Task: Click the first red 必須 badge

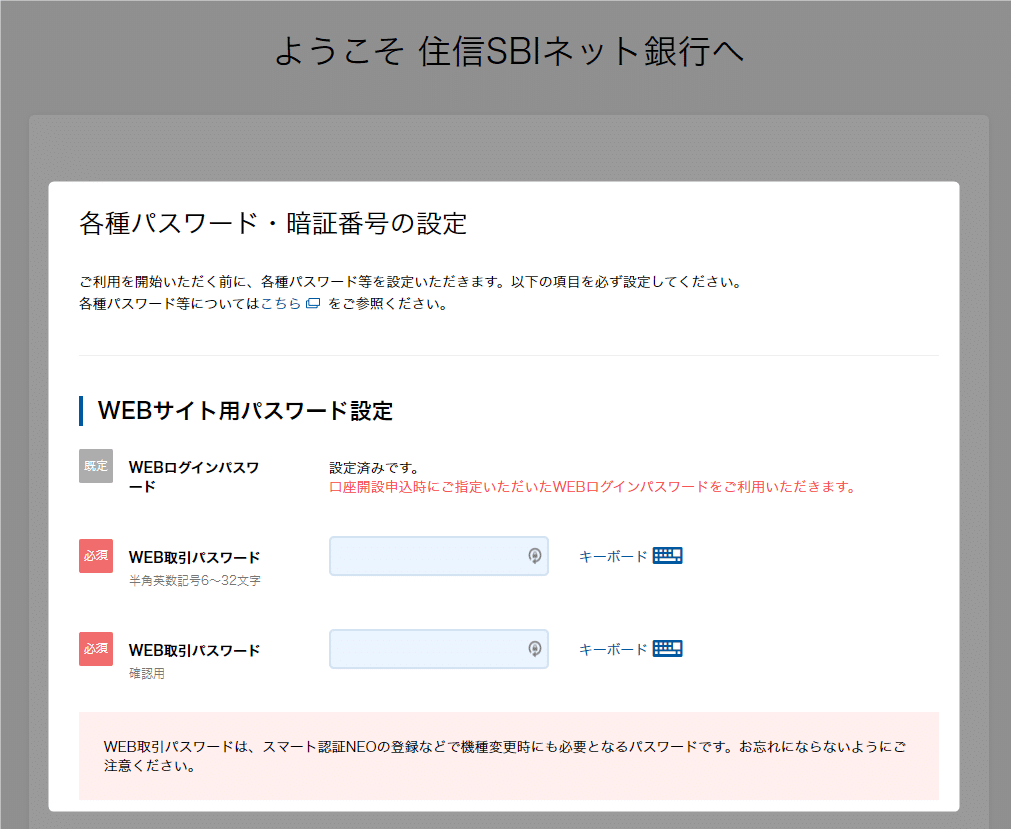Action: click(x=95, y=555)
